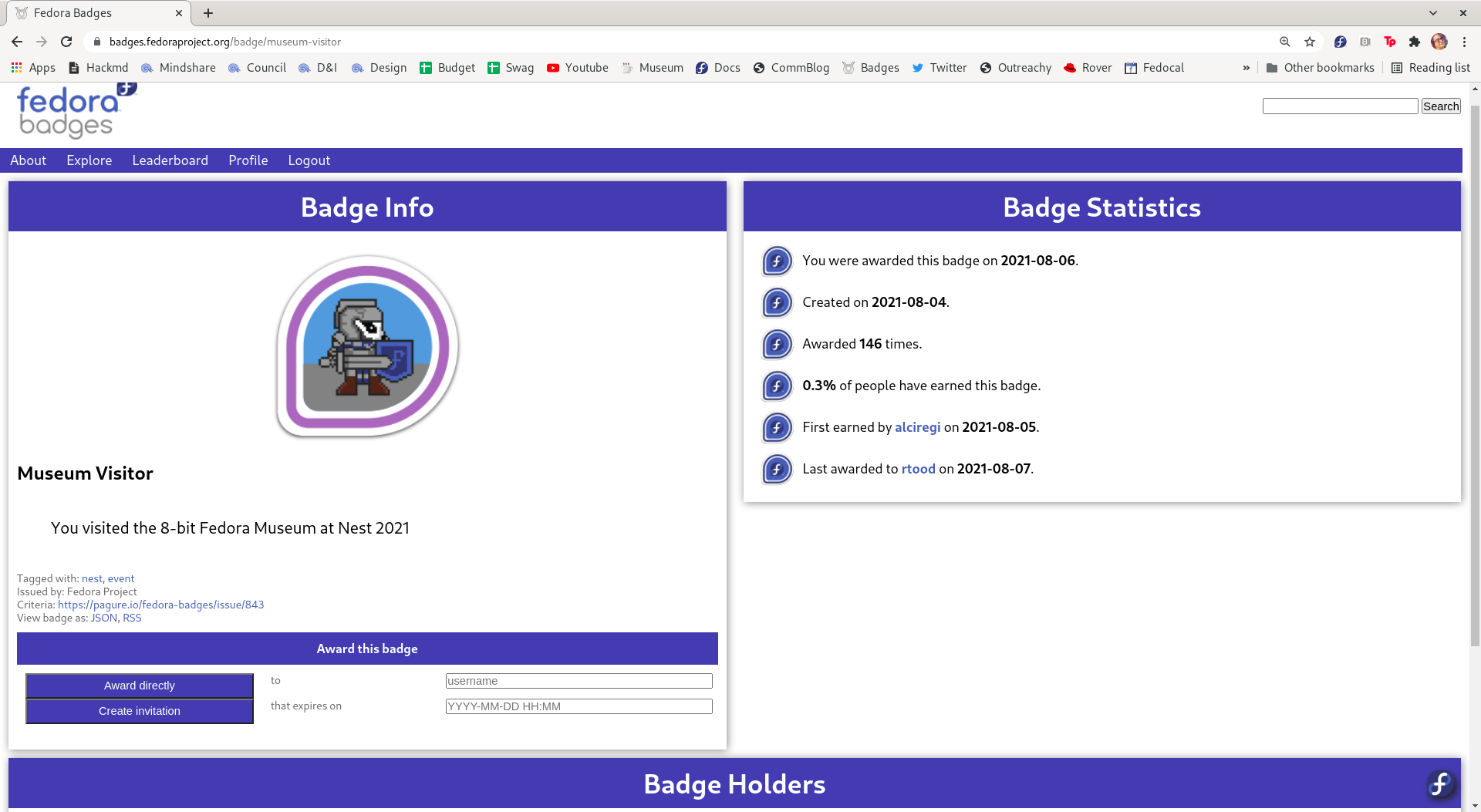Open the Swag bookmark
Viewport: 1481px width, 812px height.
click(x=511, y=68)
